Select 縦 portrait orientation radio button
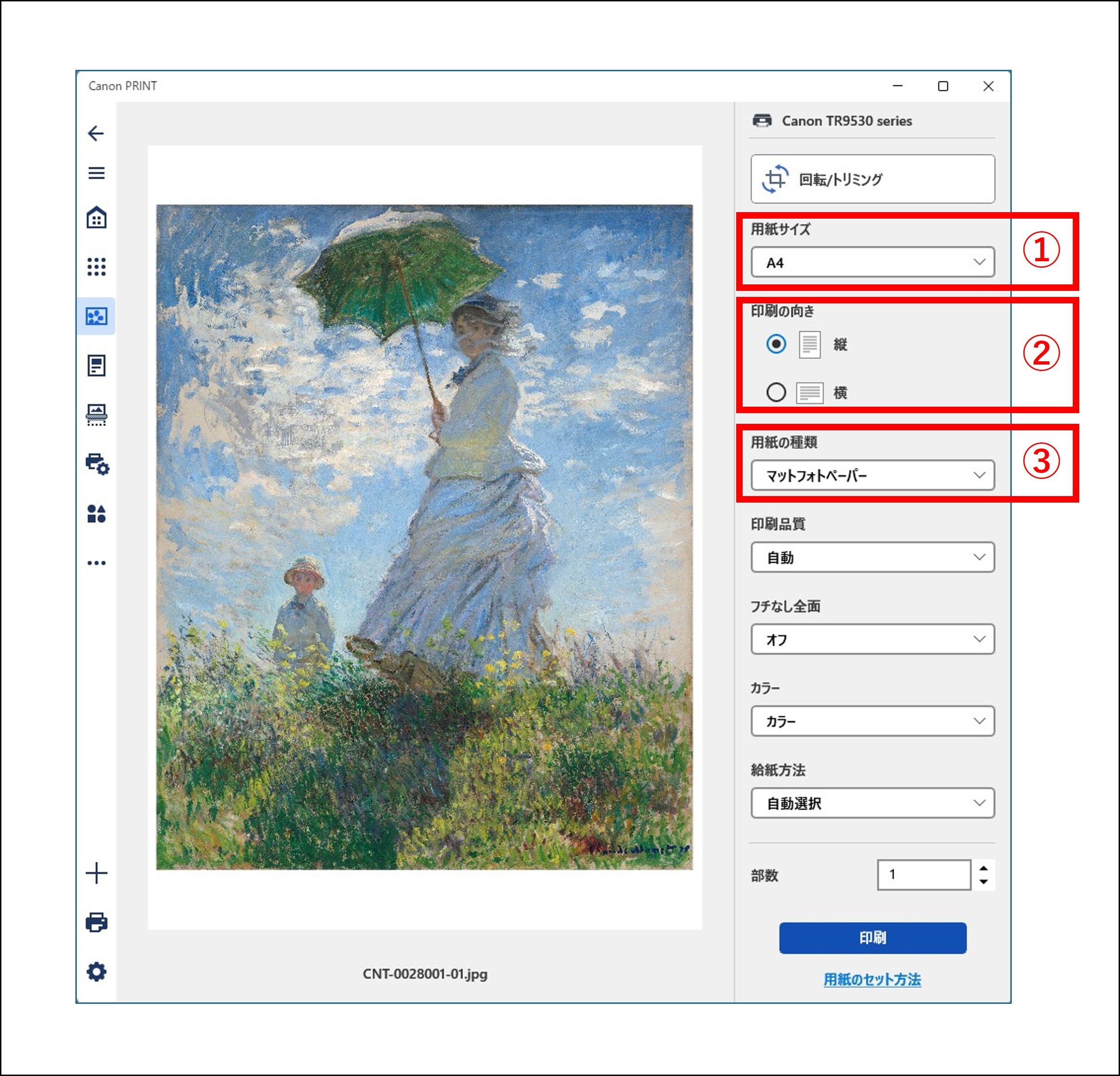This screenshot has width=1120, height=1076. pos(776,344)
